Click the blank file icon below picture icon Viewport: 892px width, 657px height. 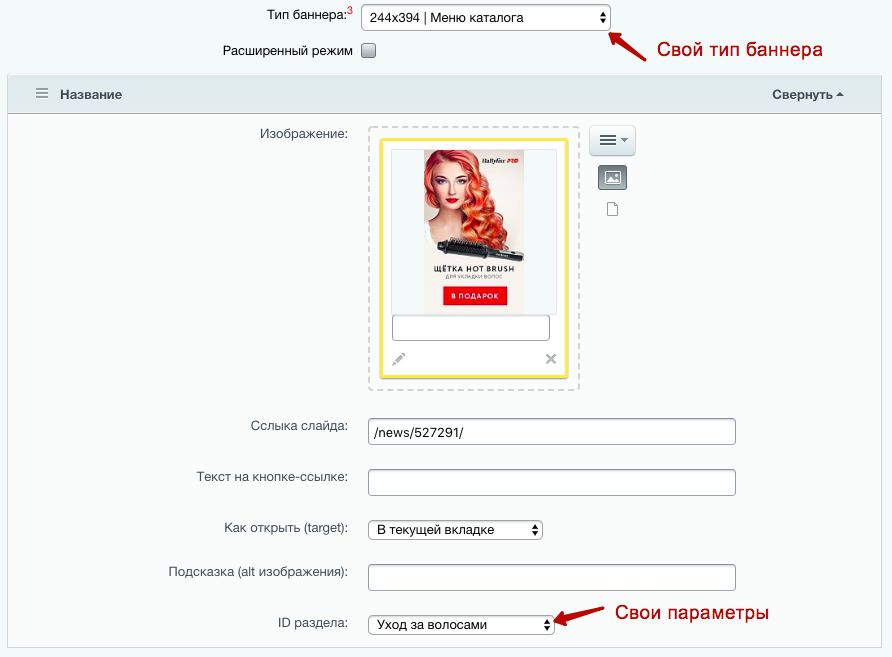612,209
